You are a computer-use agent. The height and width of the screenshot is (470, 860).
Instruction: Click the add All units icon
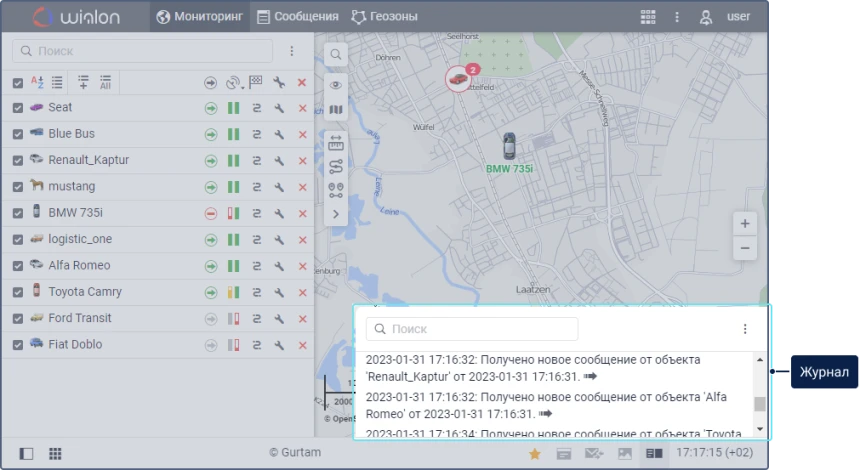coord(105,82)
